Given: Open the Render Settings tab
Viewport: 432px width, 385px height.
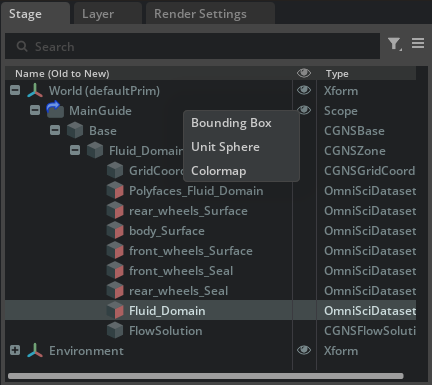Looking at the screenshot, I should pos(210,13).
